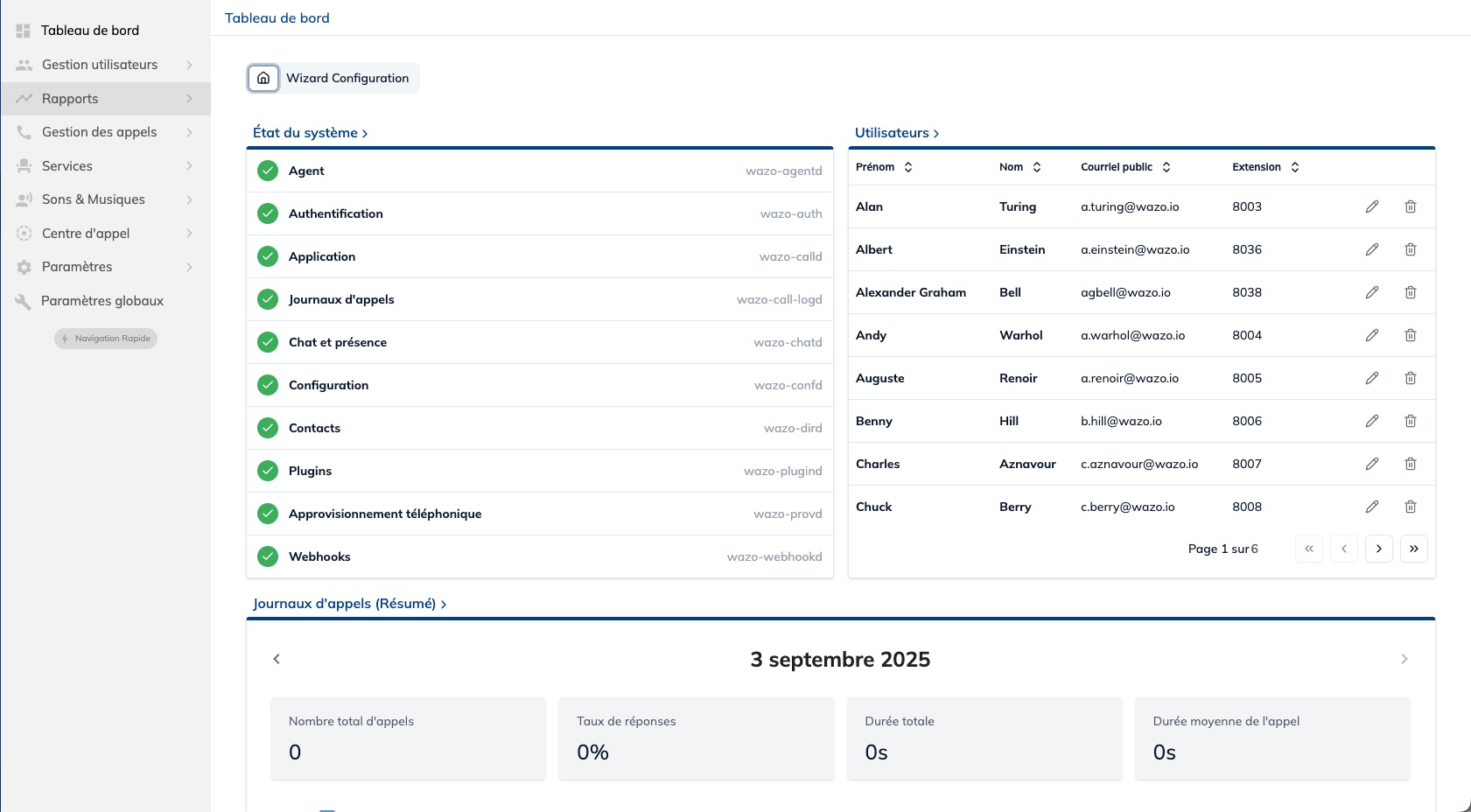The width and height of the screenshot is (1471, 812).
Task: Expand the Services sidebar chevron
Action: 189,166
